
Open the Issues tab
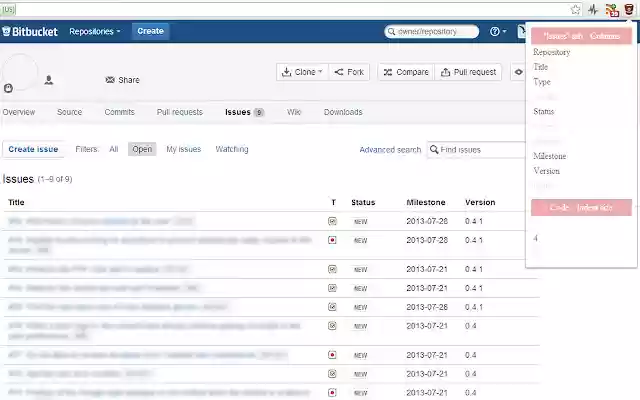244,112
